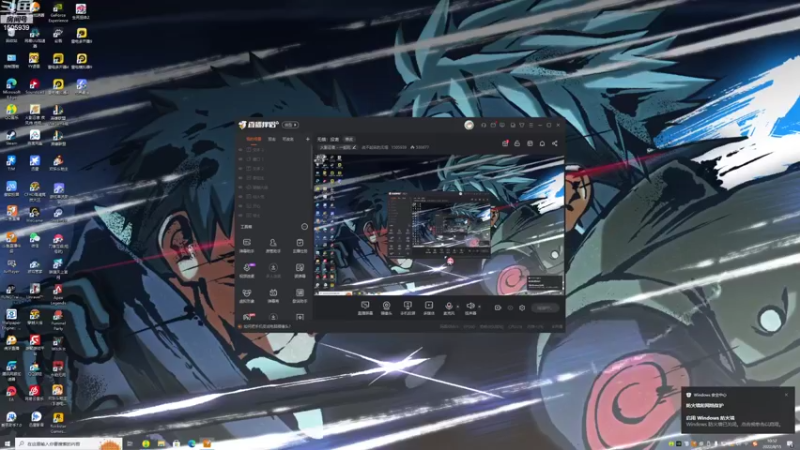
Task: Switch to the second scene tab
Action: tap(272, 139)
